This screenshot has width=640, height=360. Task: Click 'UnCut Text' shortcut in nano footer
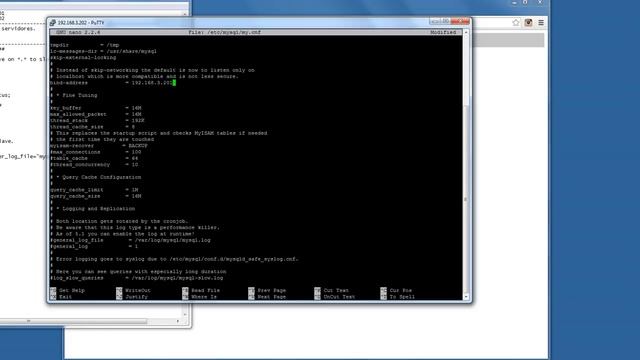point(335,297)
